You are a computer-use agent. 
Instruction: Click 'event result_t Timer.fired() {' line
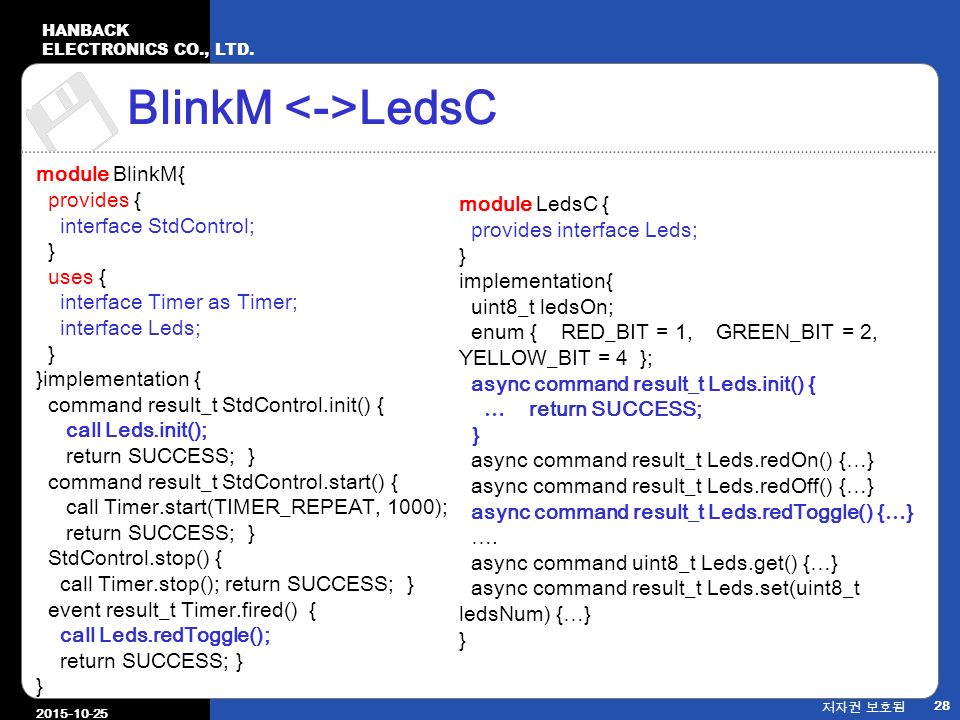182,610
